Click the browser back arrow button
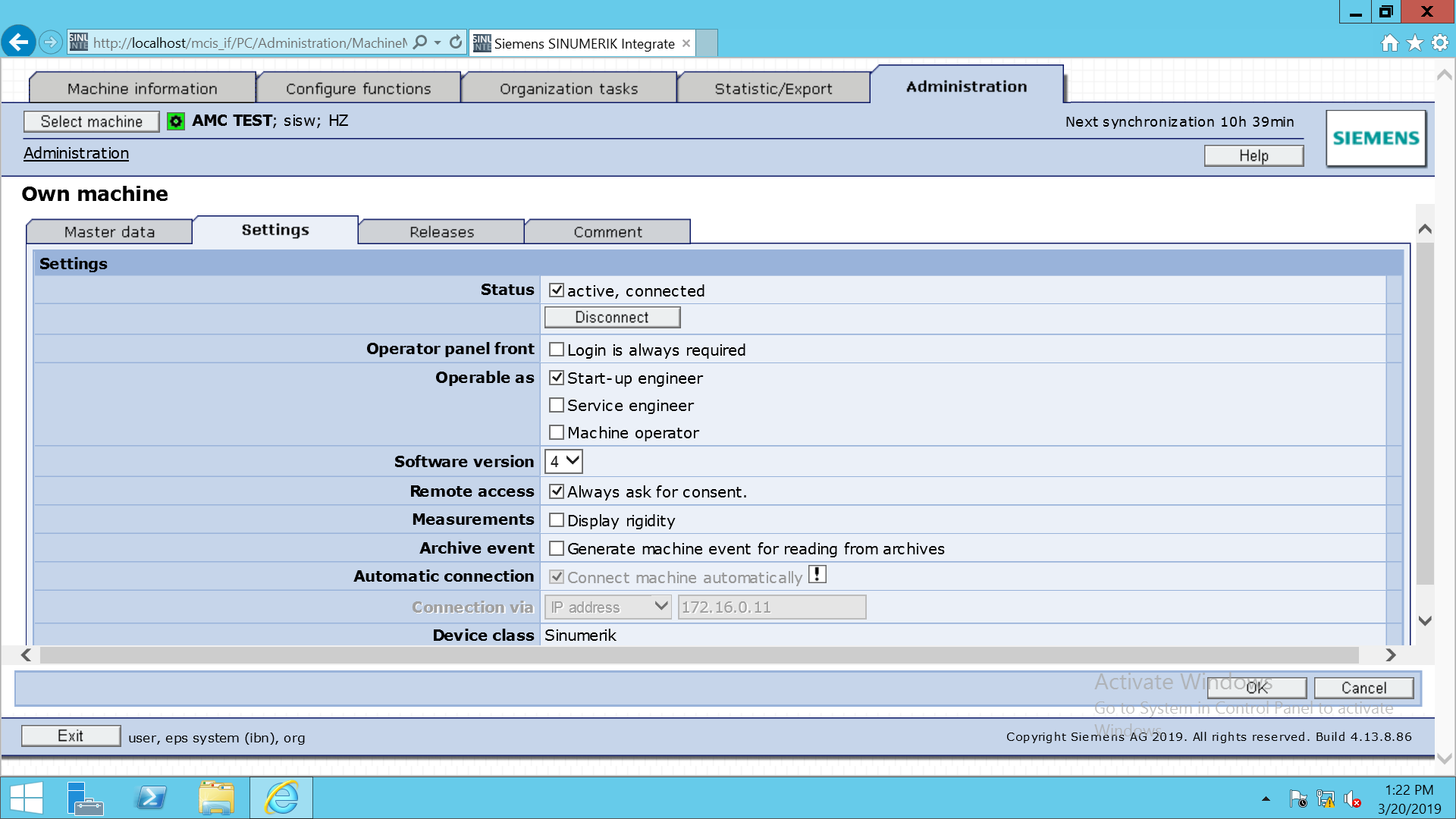 pos(18,42)
